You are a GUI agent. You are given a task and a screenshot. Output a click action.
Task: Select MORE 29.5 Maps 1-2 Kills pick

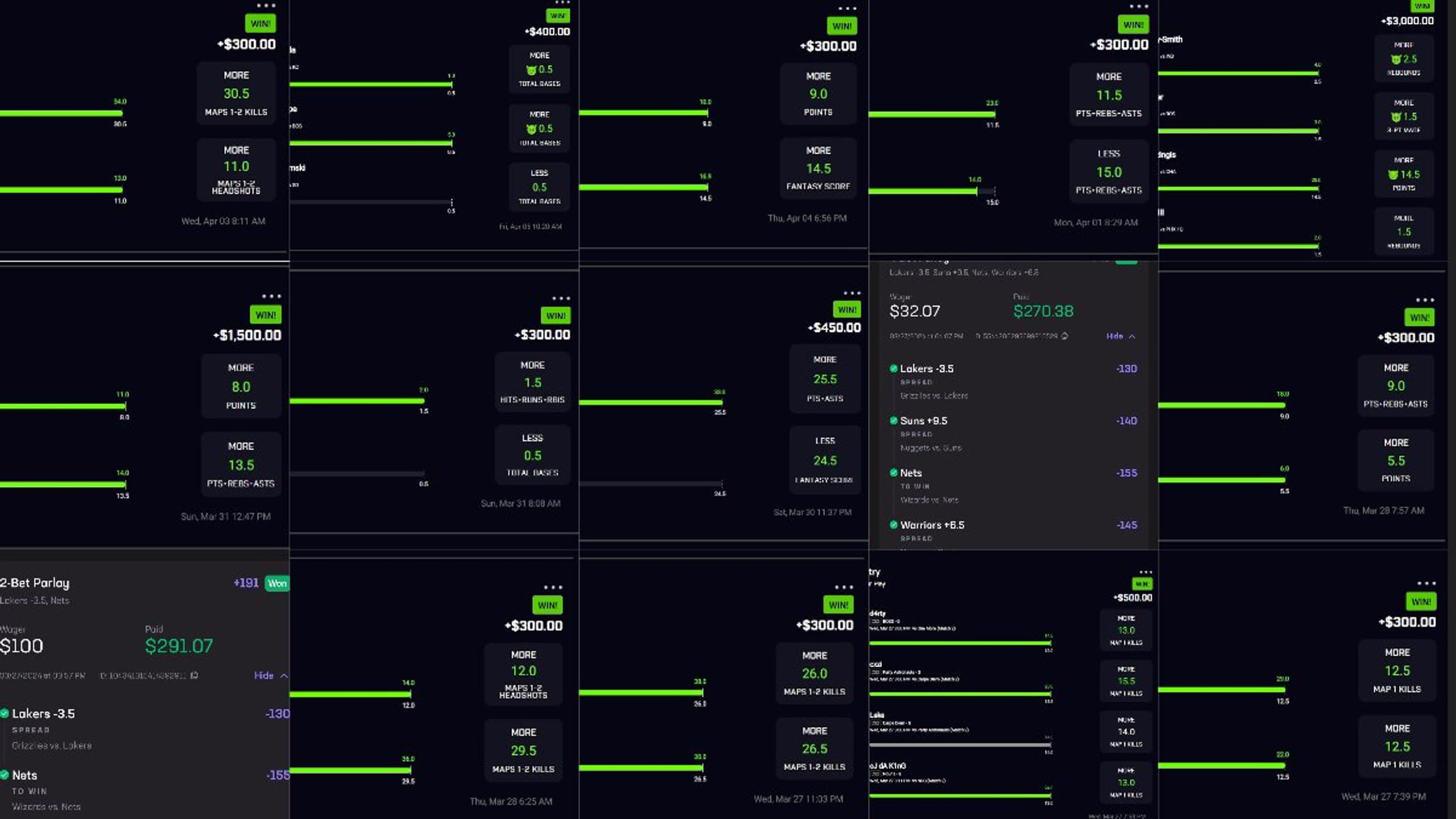point(523,750)
